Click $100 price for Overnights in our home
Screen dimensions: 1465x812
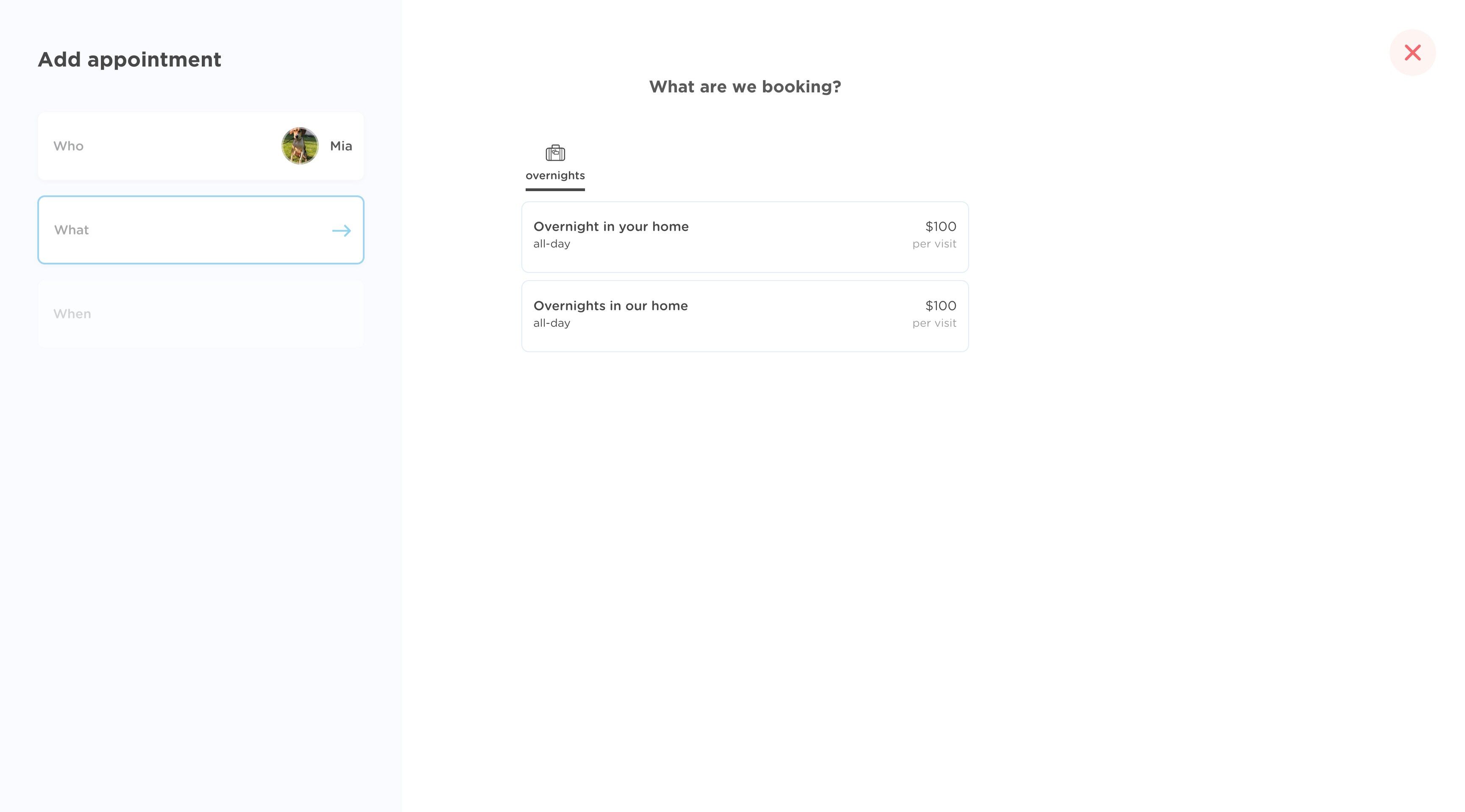[941, 306]
